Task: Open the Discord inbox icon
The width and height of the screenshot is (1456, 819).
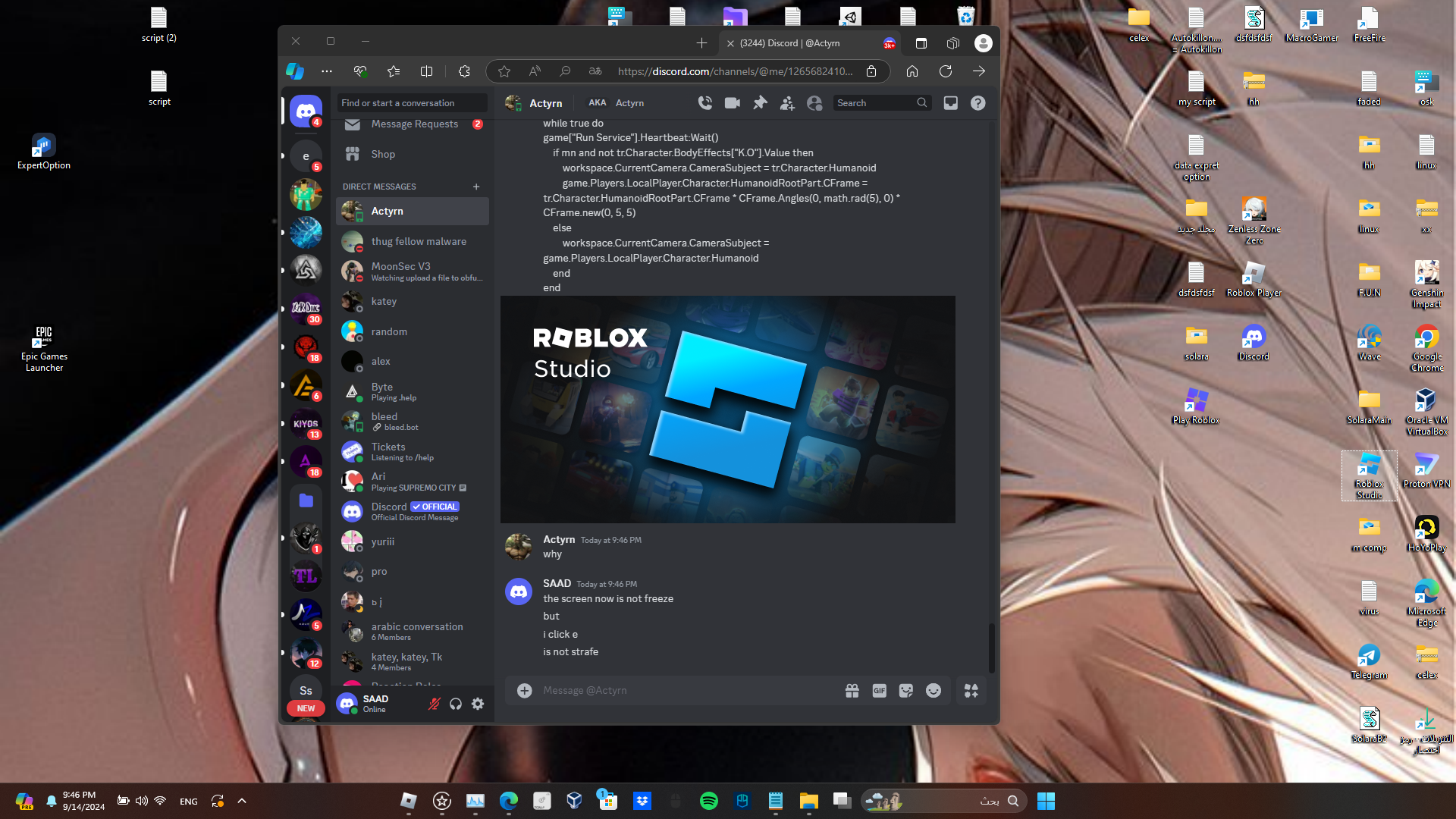Action: 951,103
